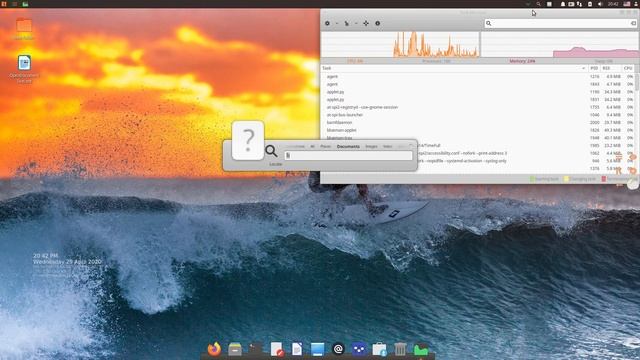Viewport: 640px width, 360px height.
Task: Switch to Places tab in search launcher
Action: tap(325, 146)
